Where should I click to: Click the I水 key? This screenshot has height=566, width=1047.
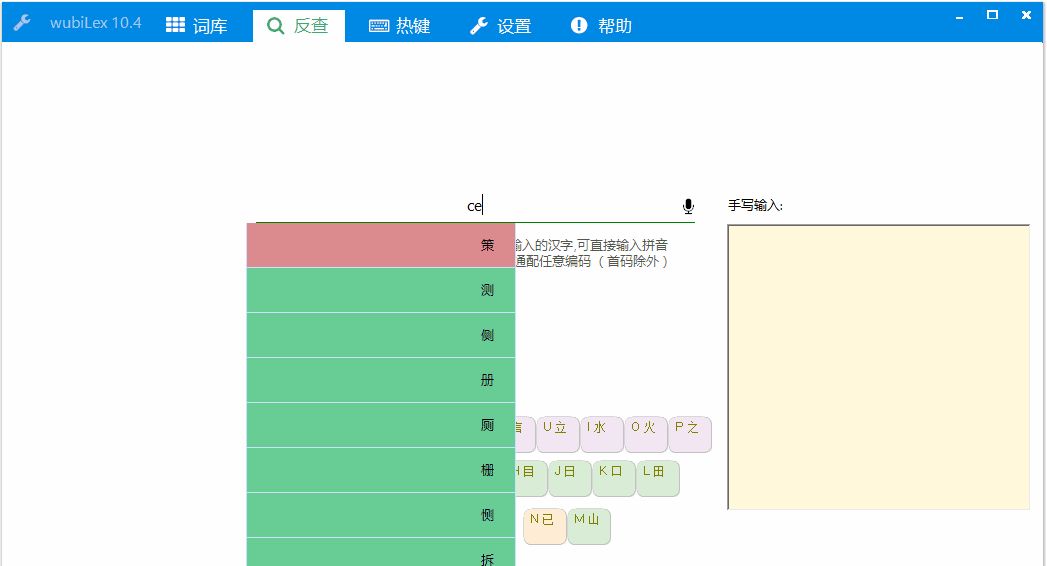pos(601,434)
